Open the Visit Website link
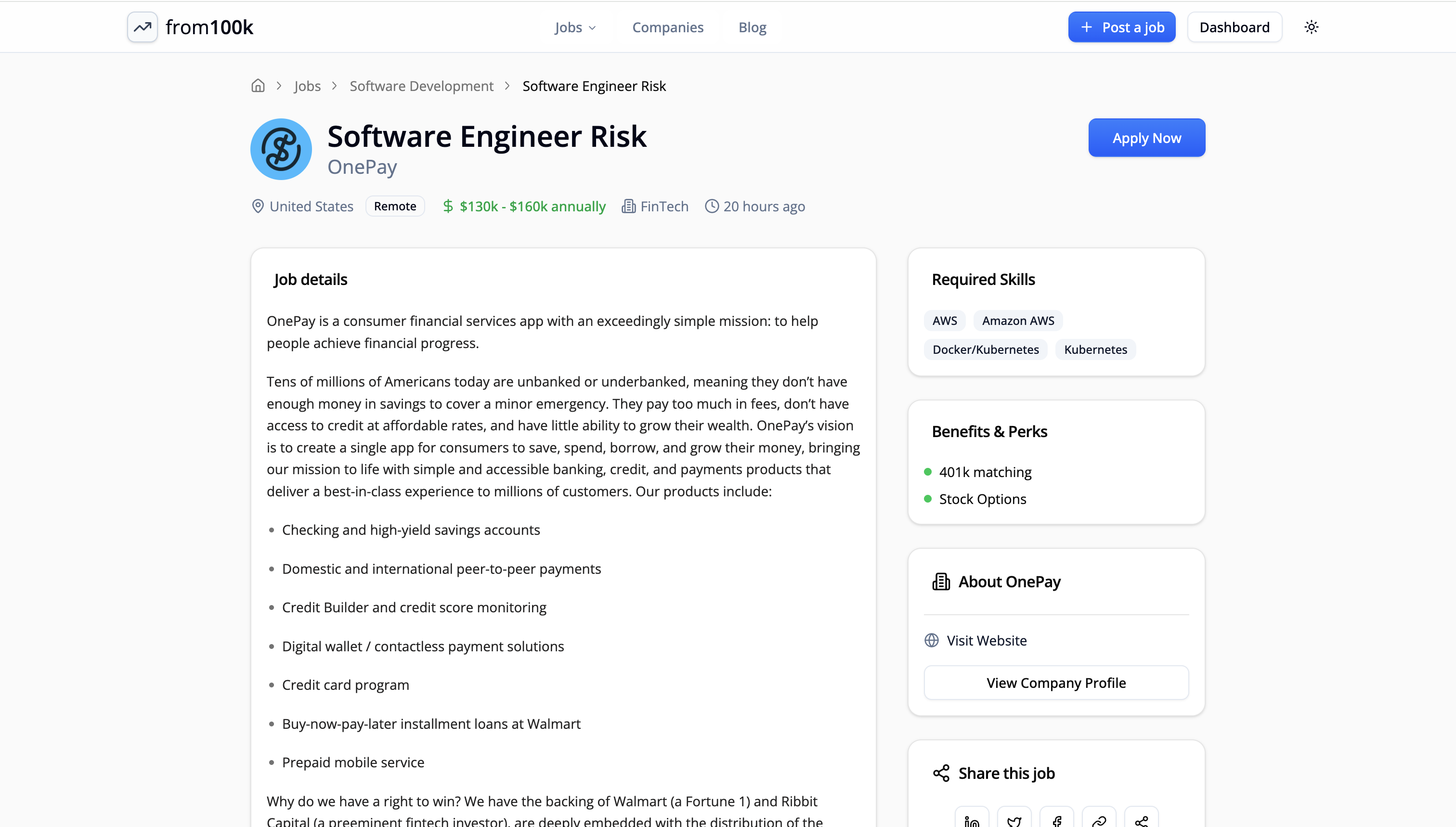1456x827 pixels. 986,641
